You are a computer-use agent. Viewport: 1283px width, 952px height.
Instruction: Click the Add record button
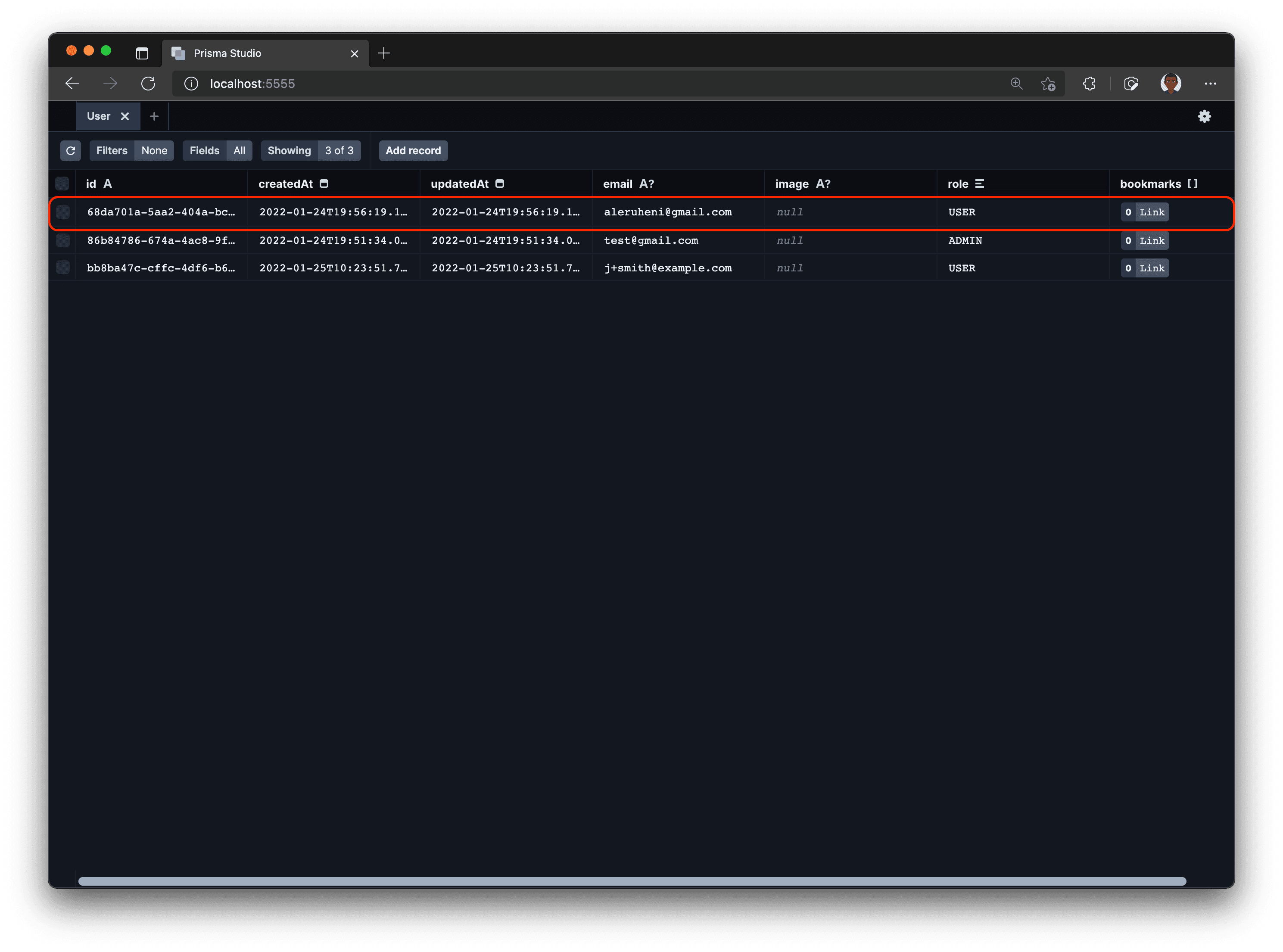point(413,150)
